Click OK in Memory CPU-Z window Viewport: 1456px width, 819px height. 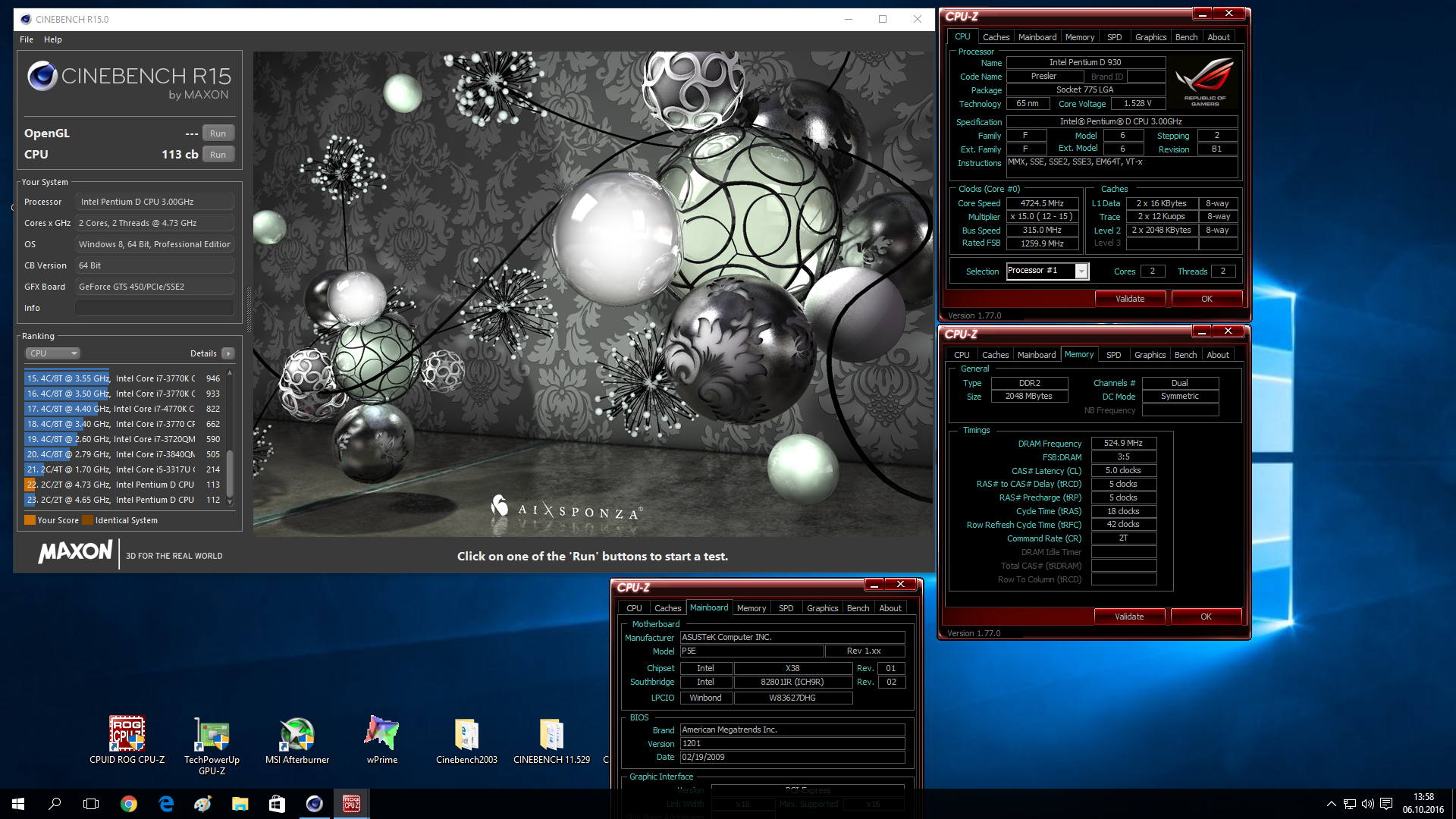tap(1206, 617)
